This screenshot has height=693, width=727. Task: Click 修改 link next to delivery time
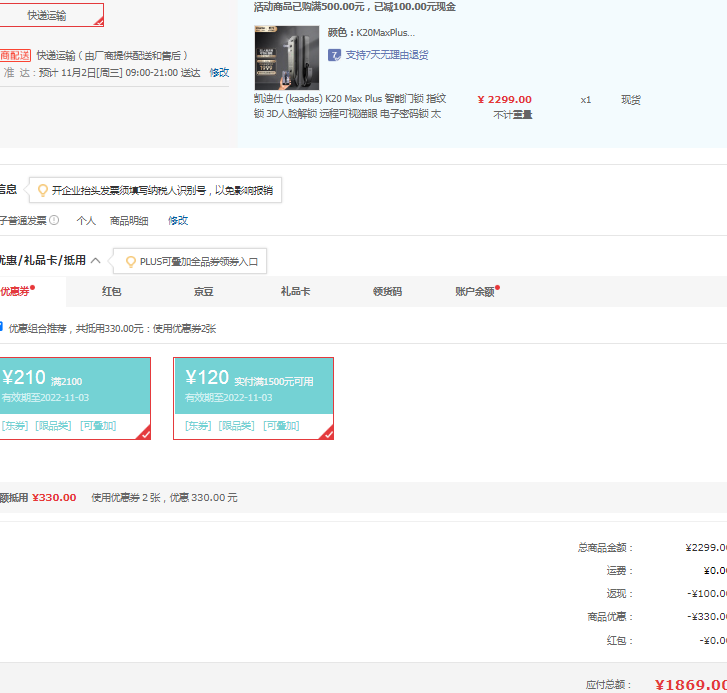click(219, 73)
